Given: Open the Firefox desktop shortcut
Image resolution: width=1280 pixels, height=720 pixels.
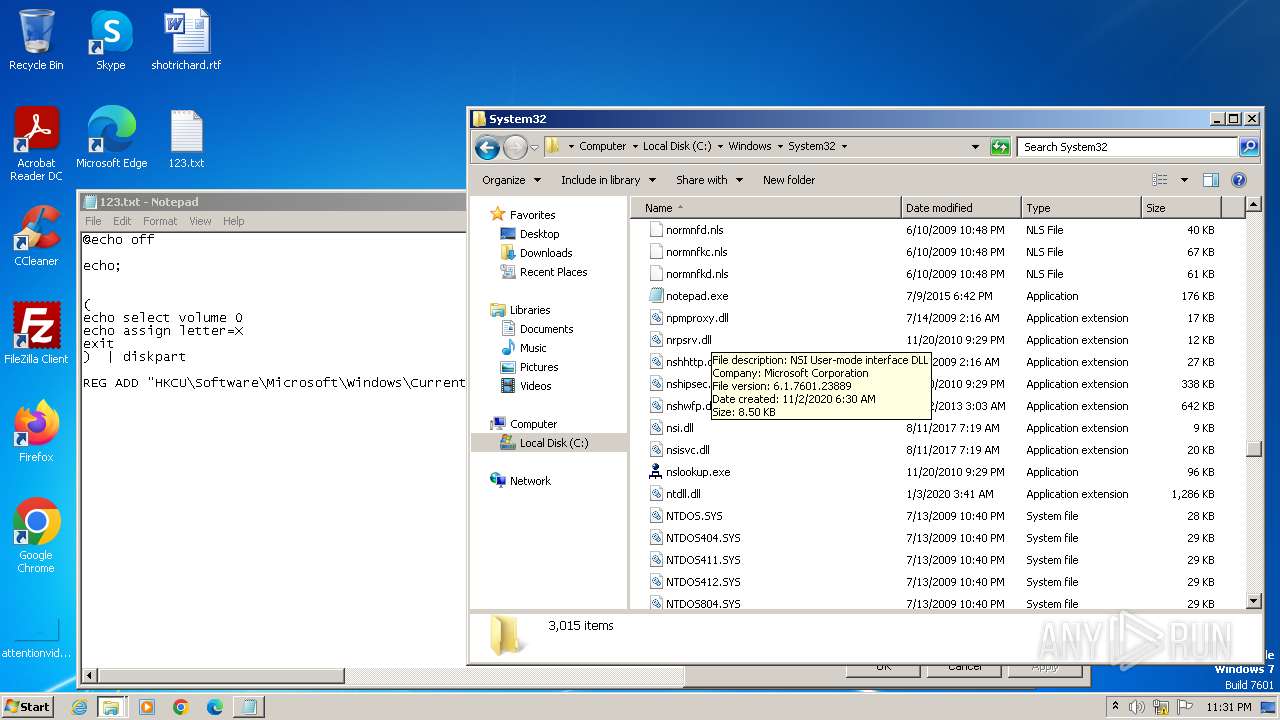Looking at the screenshot, I should tap(36, 432).
